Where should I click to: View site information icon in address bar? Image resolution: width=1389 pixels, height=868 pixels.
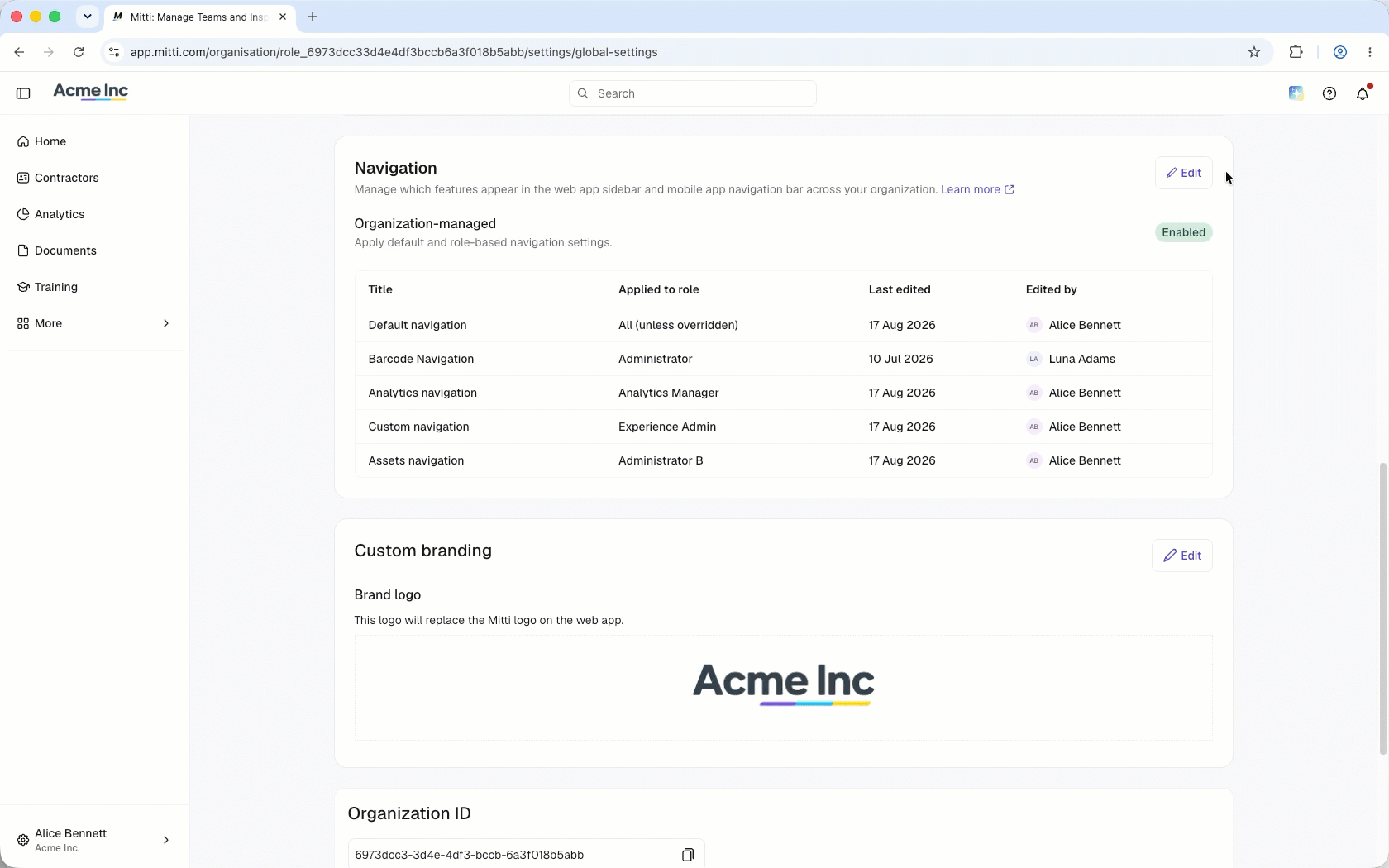point(114,52)
